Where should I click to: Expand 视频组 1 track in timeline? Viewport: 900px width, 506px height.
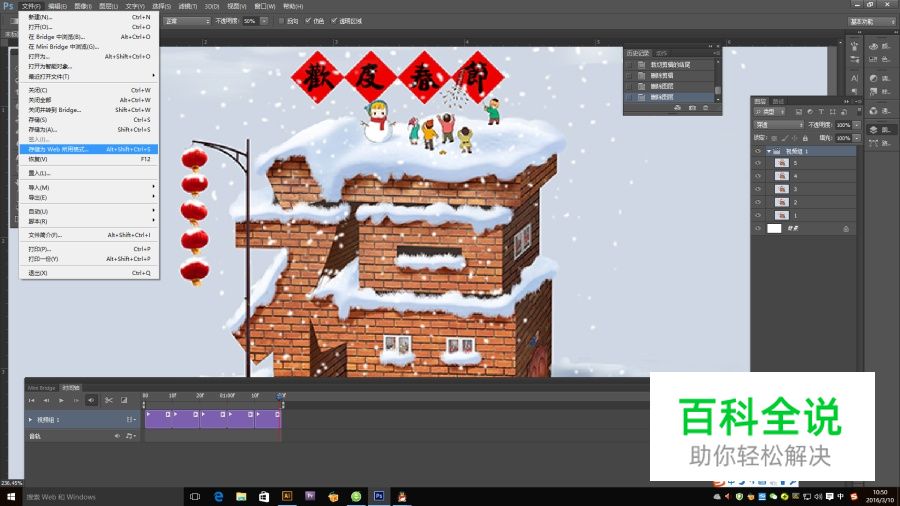coord(30,420)
